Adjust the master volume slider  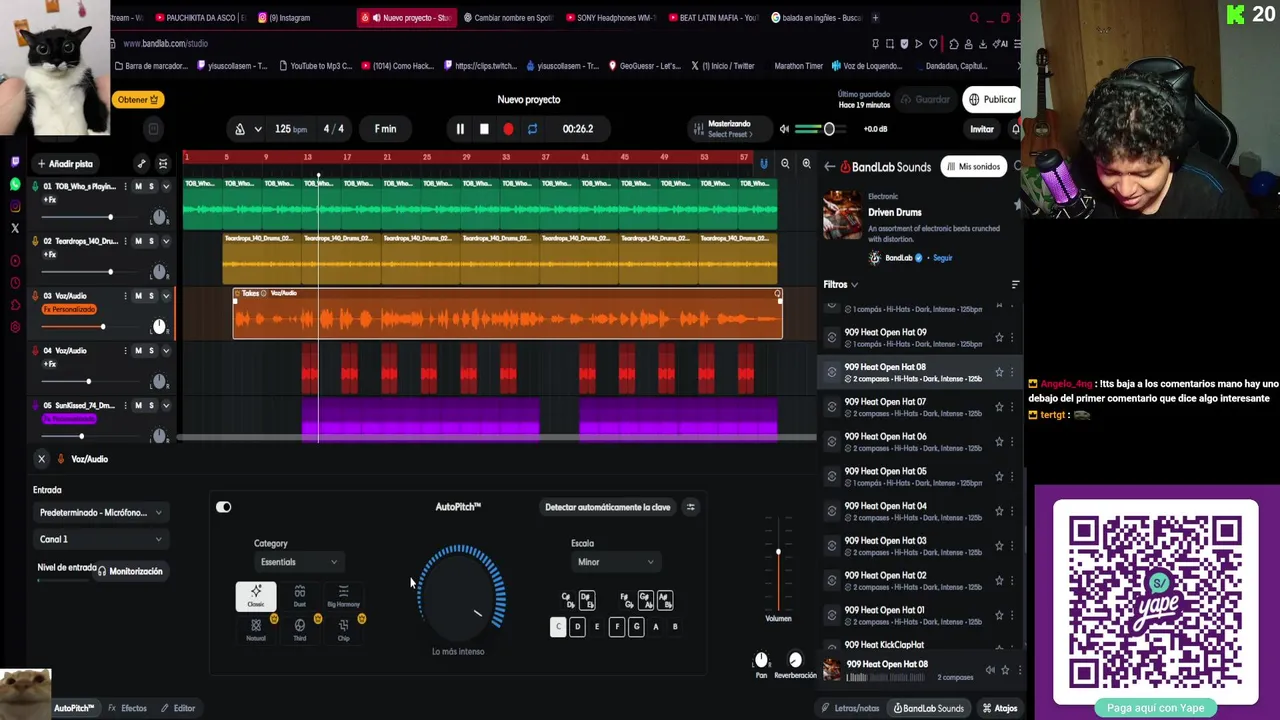828,129
